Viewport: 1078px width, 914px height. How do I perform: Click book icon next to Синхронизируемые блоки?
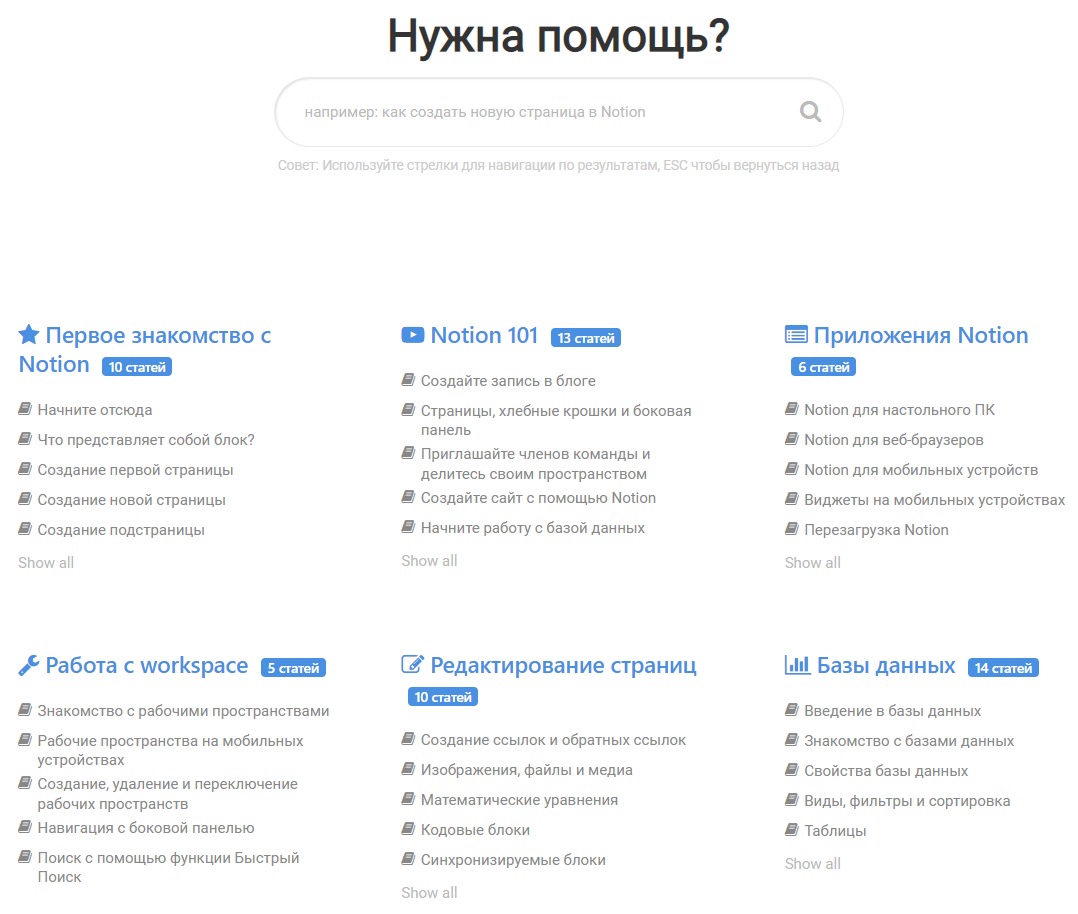click(x=408, y=859)
